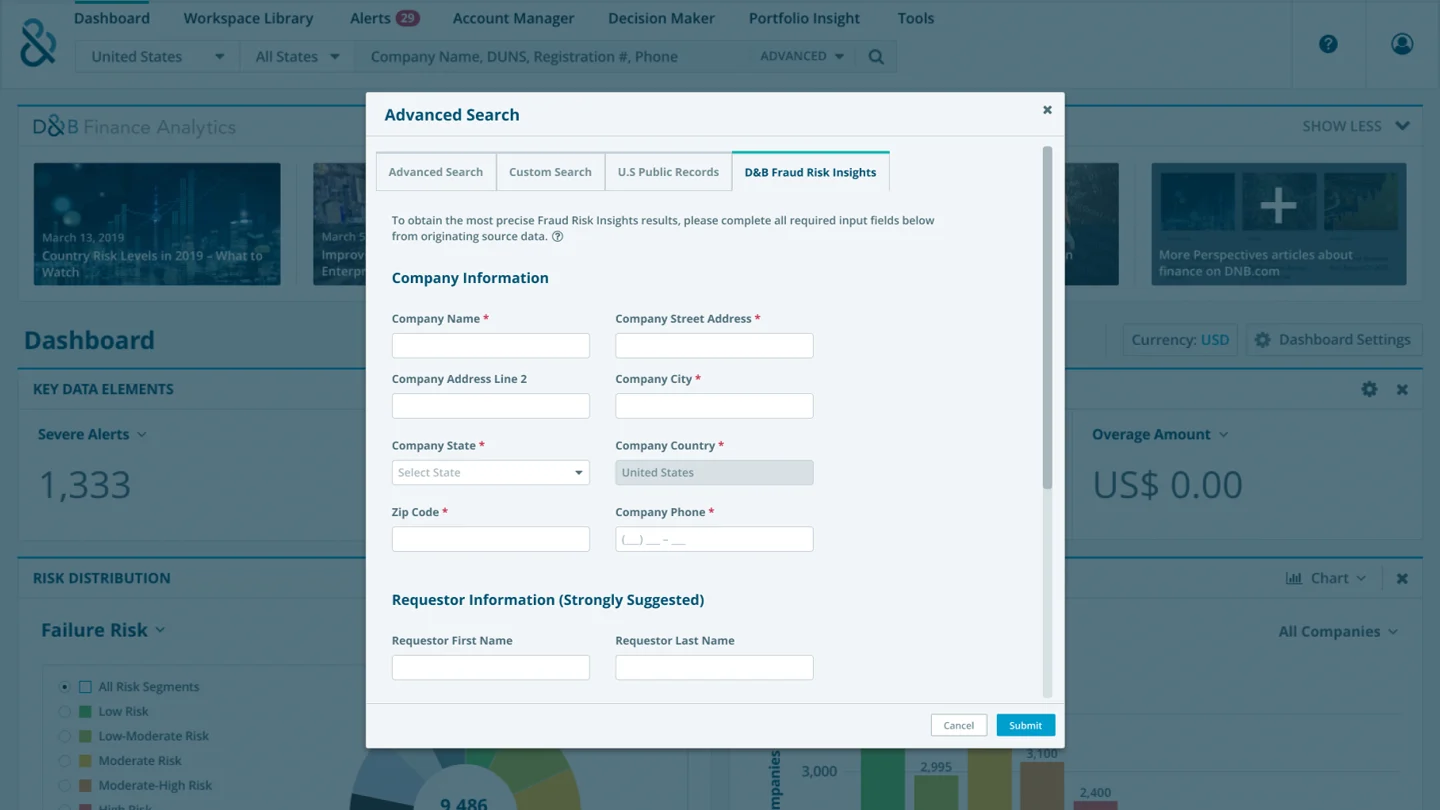The width and height of the screenshot is (1440, 810).
Task: Close the Advanced Search dialog
Action: coord(1047,110)
